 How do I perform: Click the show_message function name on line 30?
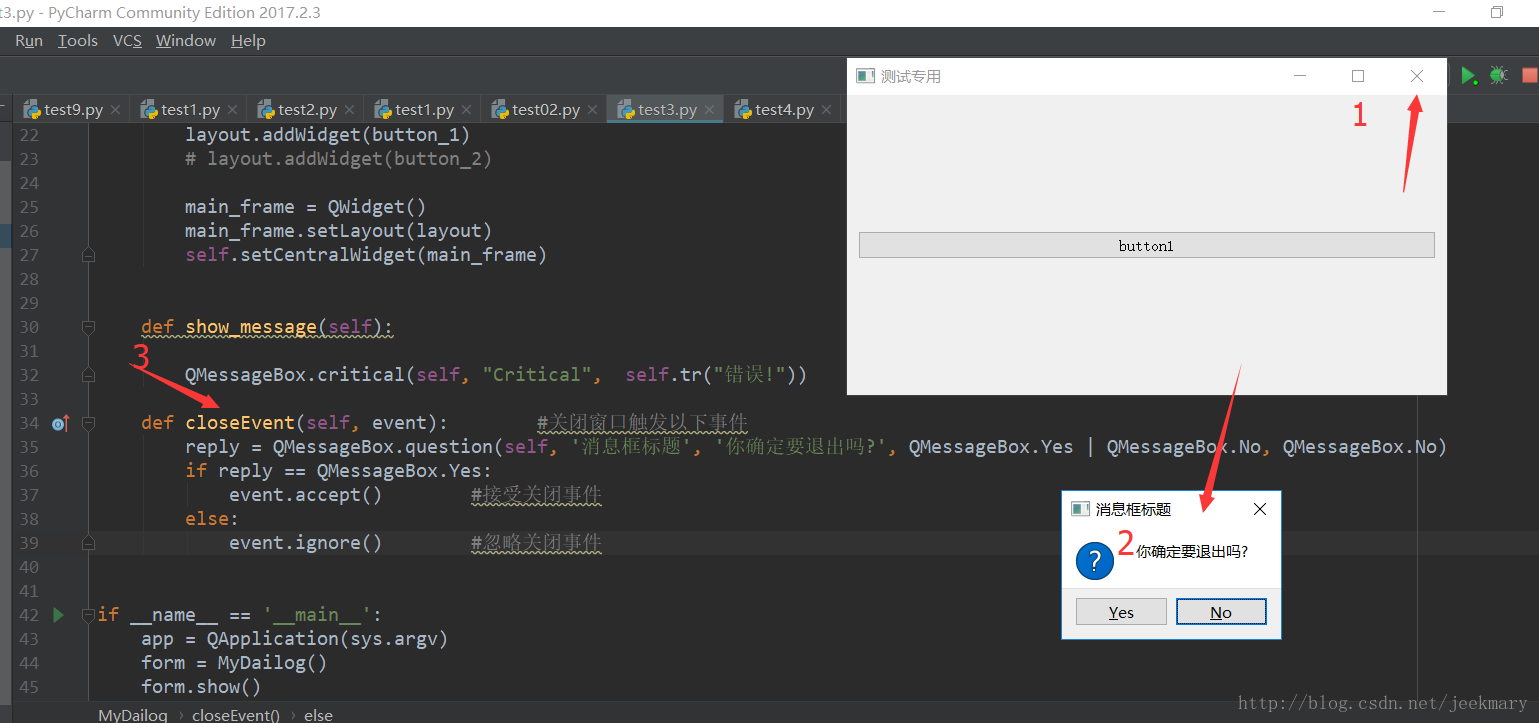pos(251,327)
